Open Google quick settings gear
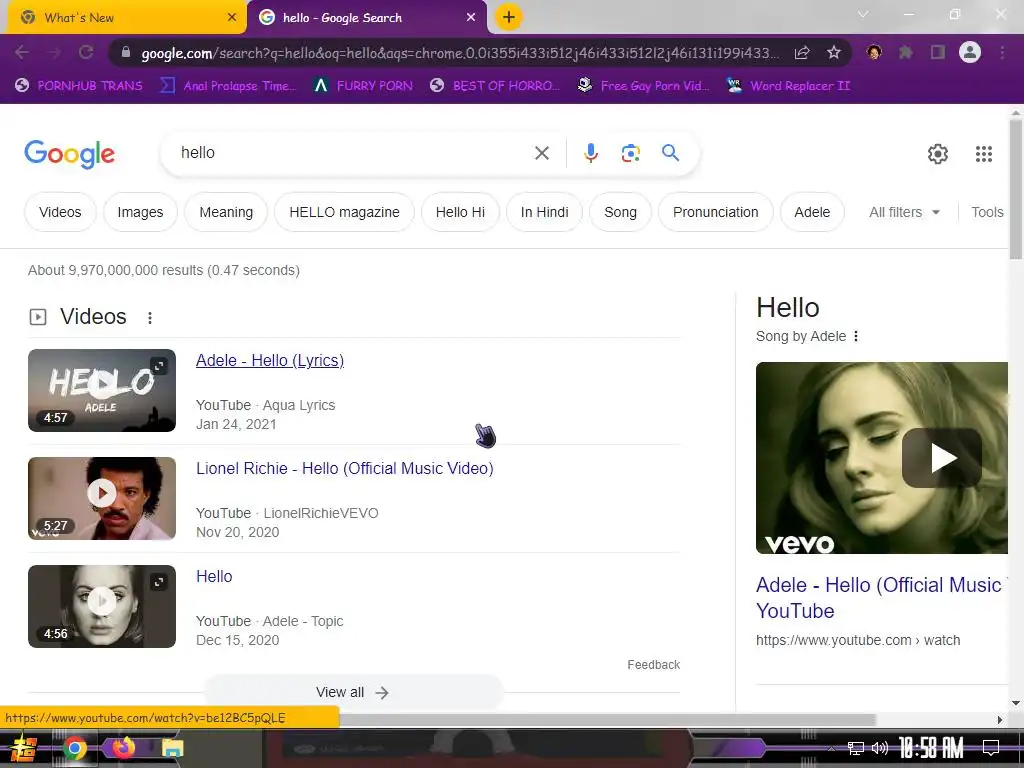 [x=938, y=153]
